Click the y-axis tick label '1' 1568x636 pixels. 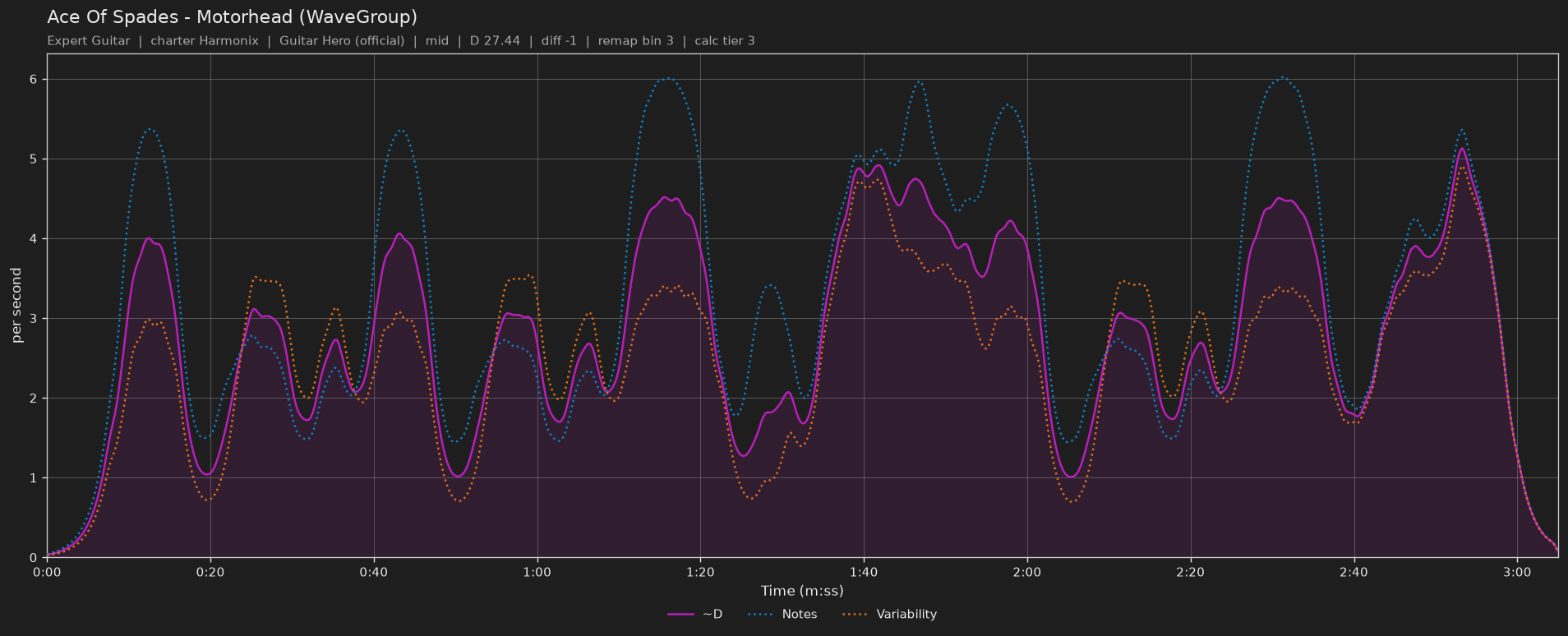(x=35, y=478)
